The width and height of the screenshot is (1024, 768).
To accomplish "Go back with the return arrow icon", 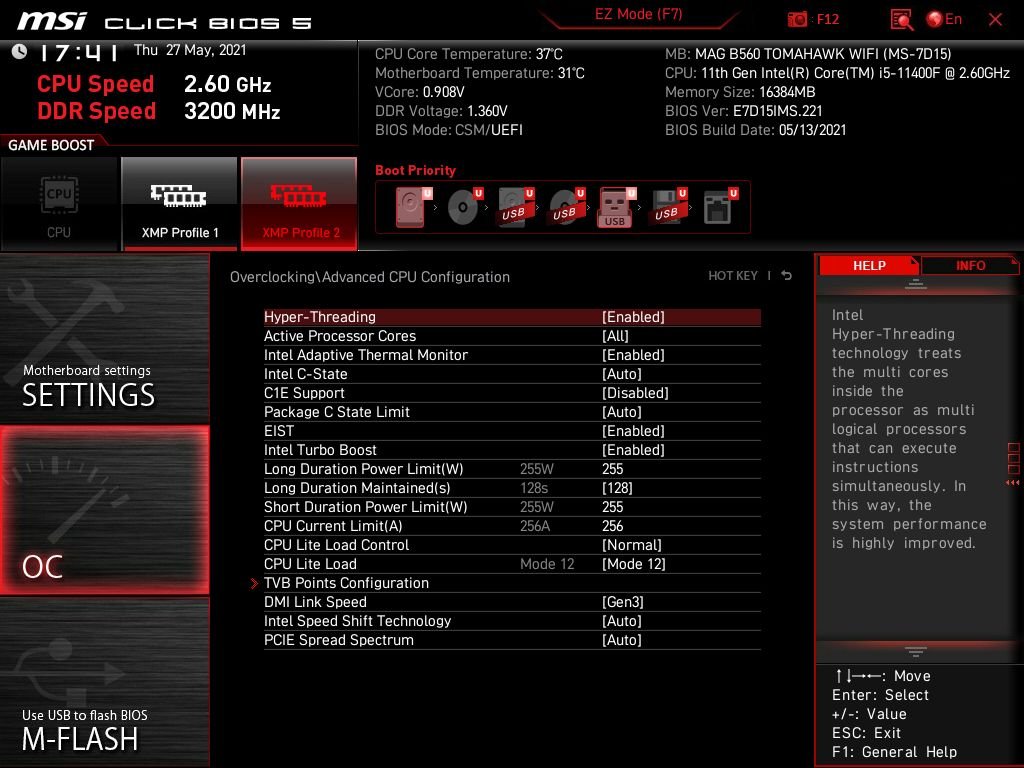I will pos(787,276).
